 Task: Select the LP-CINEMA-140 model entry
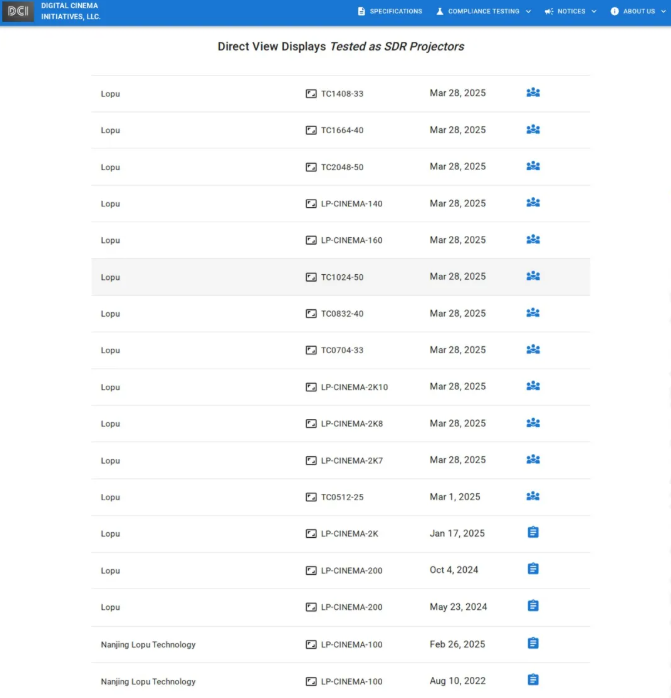click(x=352, y=204)
